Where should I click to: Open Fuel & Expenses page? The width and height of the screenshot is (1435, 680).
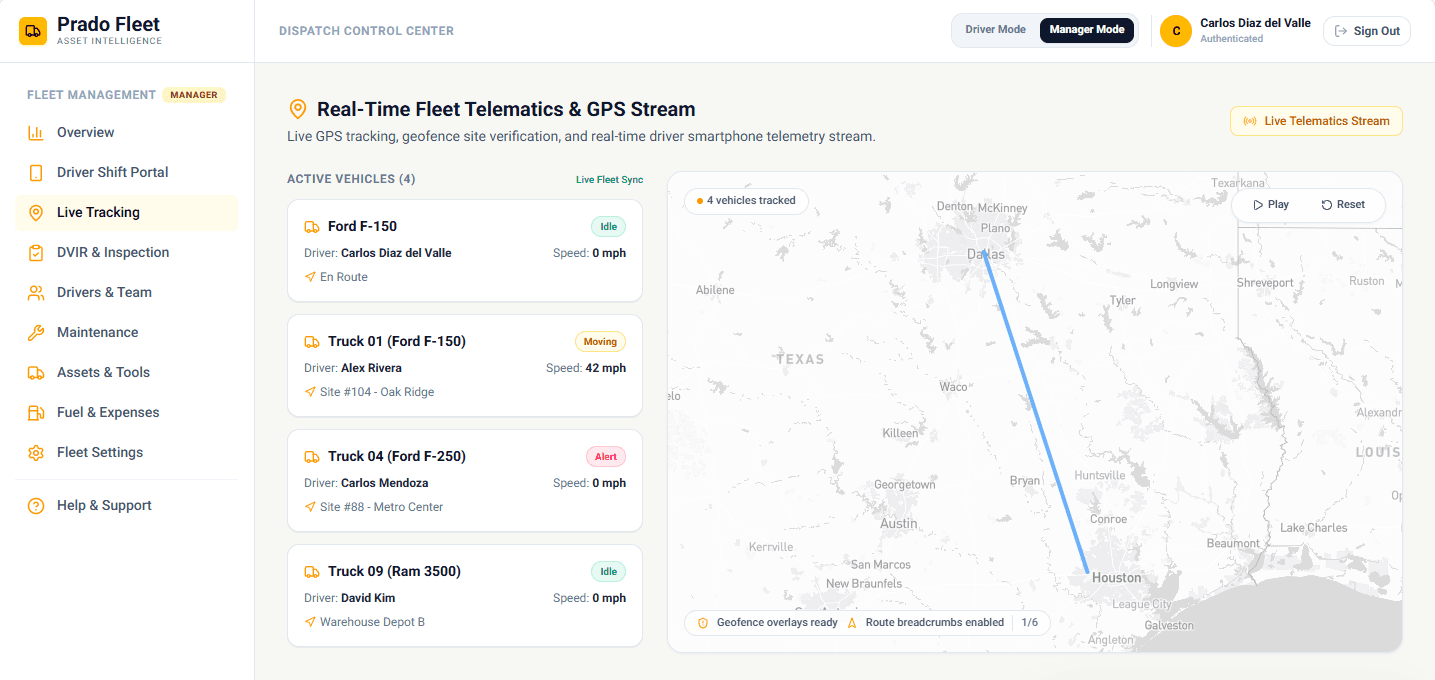point(126,412)
